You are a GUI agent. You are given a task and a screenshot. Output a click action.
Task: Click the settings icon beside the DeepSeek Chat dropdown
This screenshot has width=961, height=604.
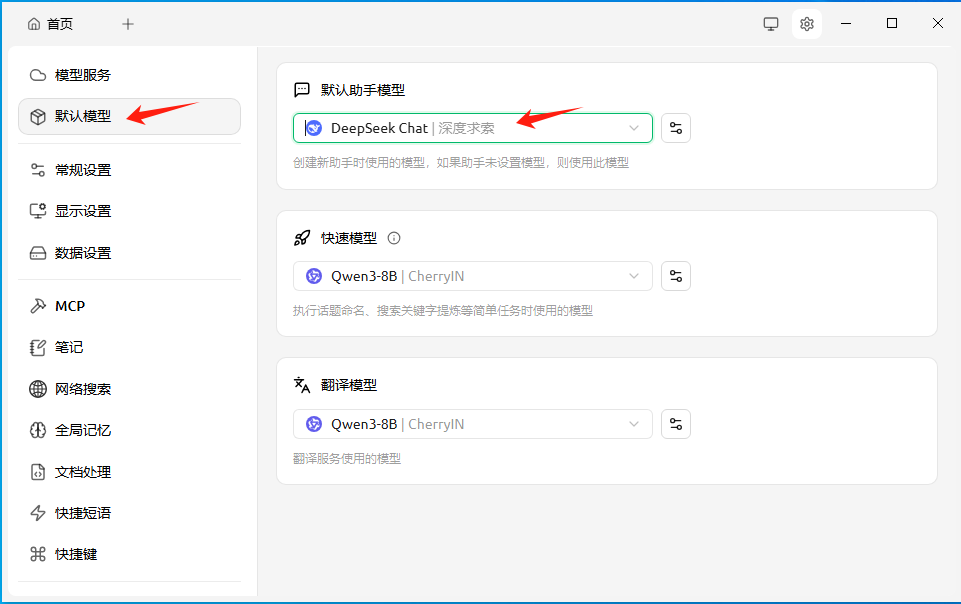[676, 128]
